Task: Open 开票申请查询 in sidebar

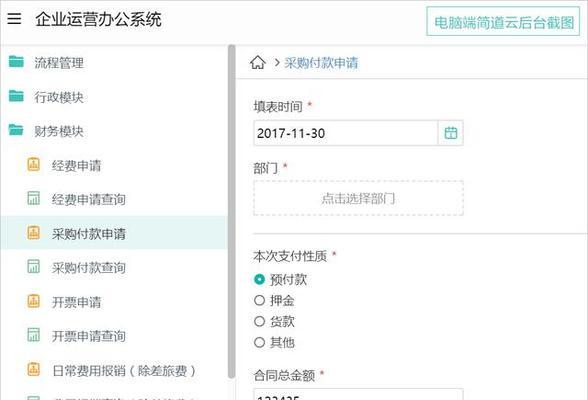Action: 89,336
